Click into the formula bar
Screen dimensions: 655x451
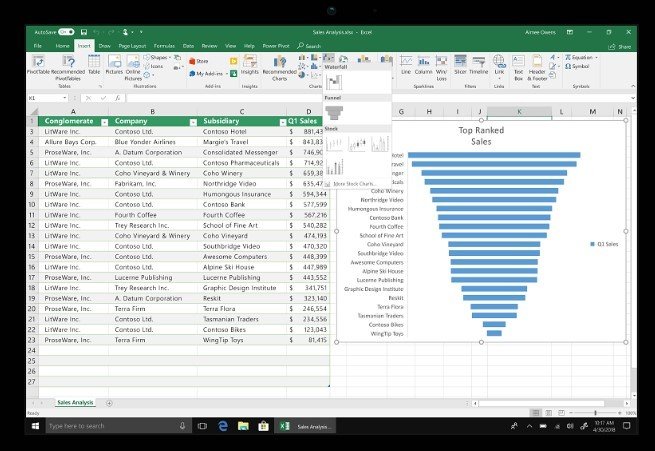[x=377, y=98]
